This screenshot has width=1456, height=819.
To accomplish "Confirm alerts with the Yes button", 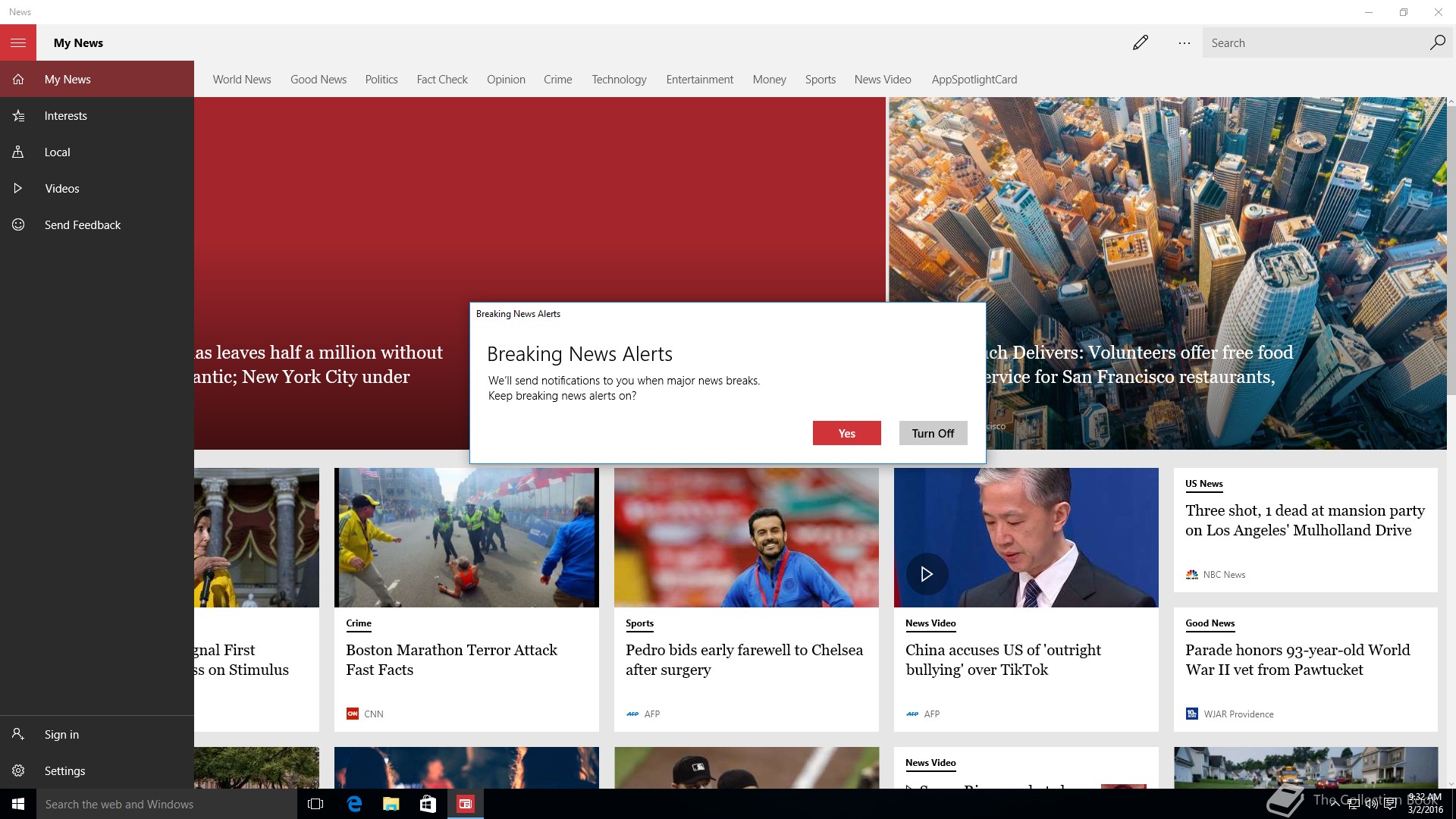I will tap(846, 433).
